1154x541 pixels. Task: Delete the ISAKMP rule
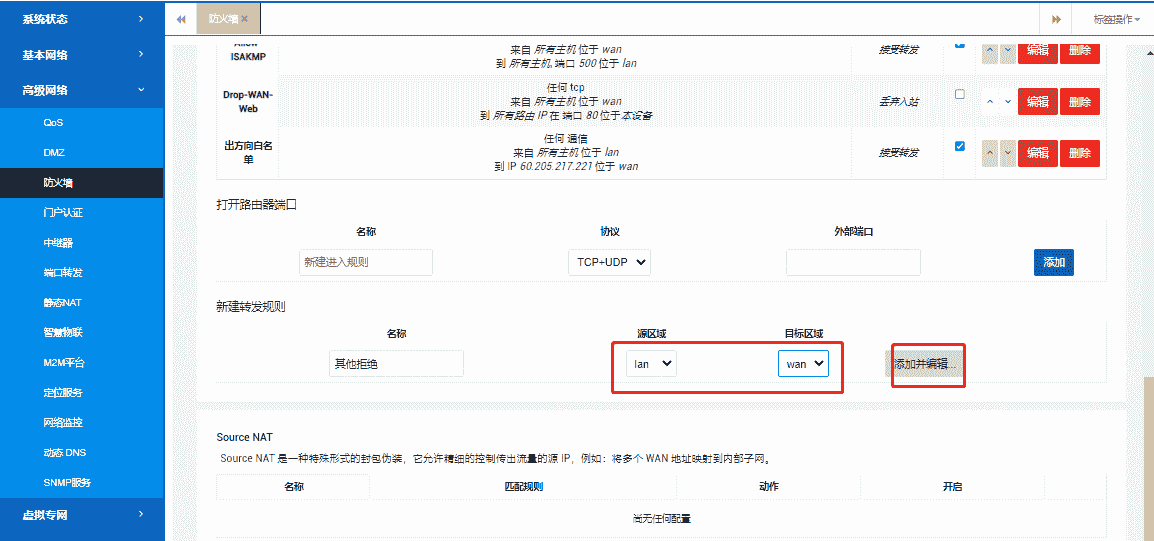1080,52
